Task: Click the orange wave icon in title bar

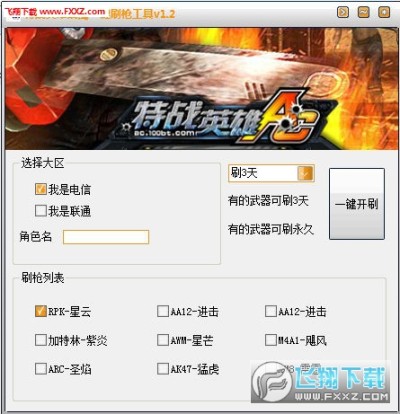Action: click(x=363, y=12)
